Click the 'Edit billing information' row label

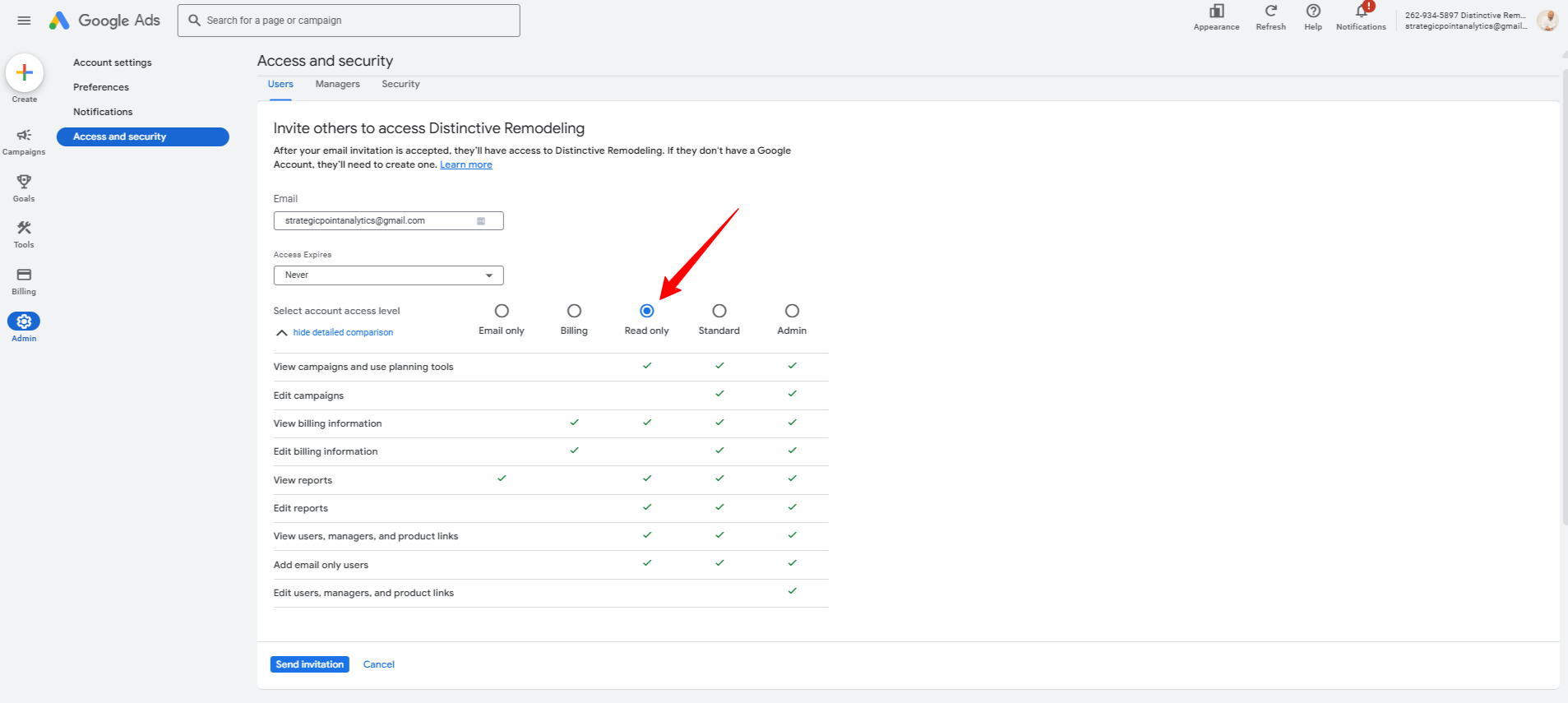[326, 451]
